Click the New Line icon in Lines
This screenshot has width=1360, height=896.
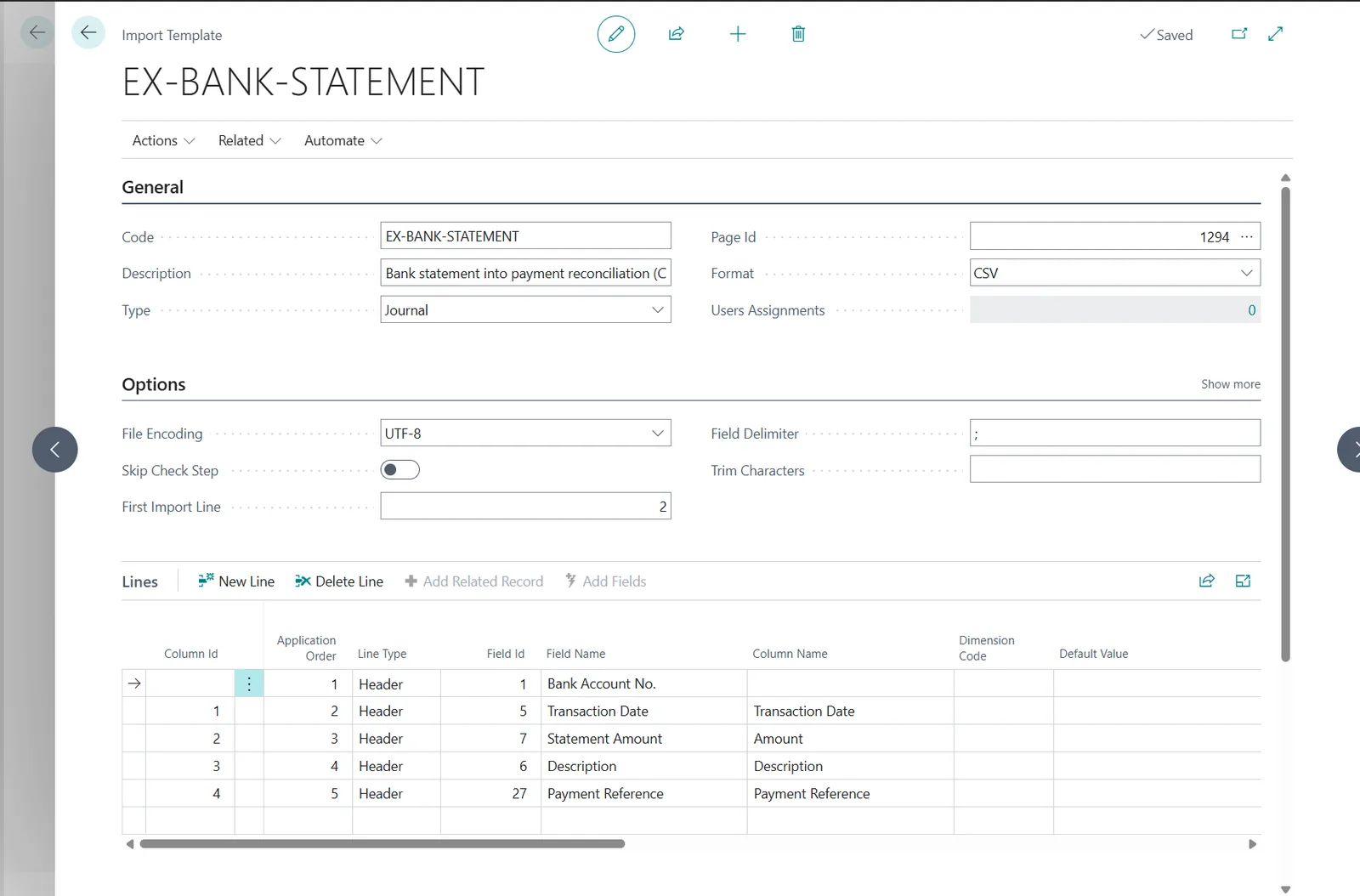206,581
